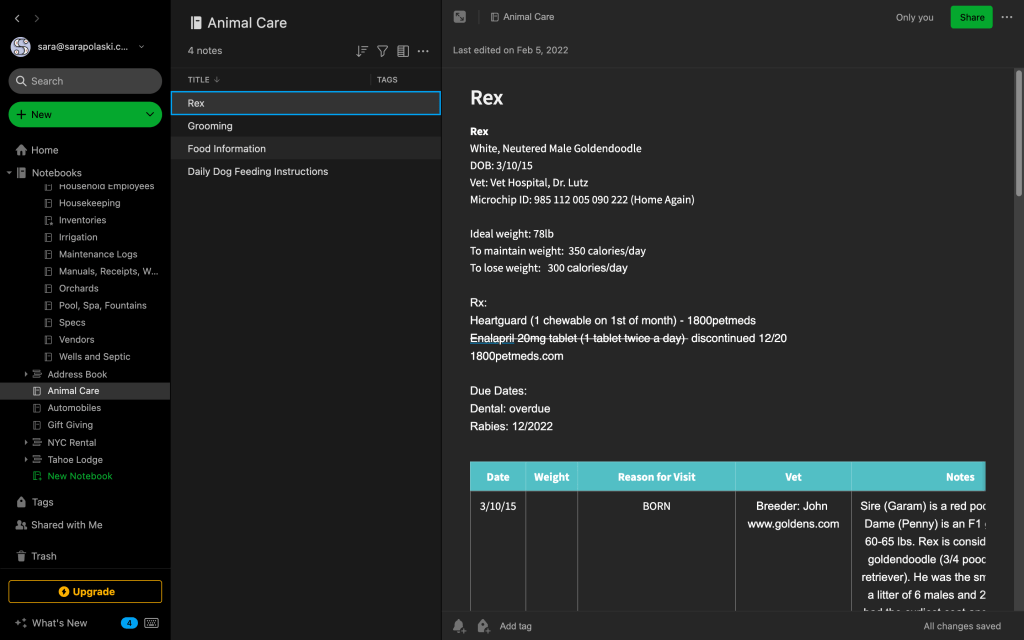The height and width of the screenshot is (640, 1024).
Task: Open the note's more options ellipsis
Action: (x=1007, y=17)
